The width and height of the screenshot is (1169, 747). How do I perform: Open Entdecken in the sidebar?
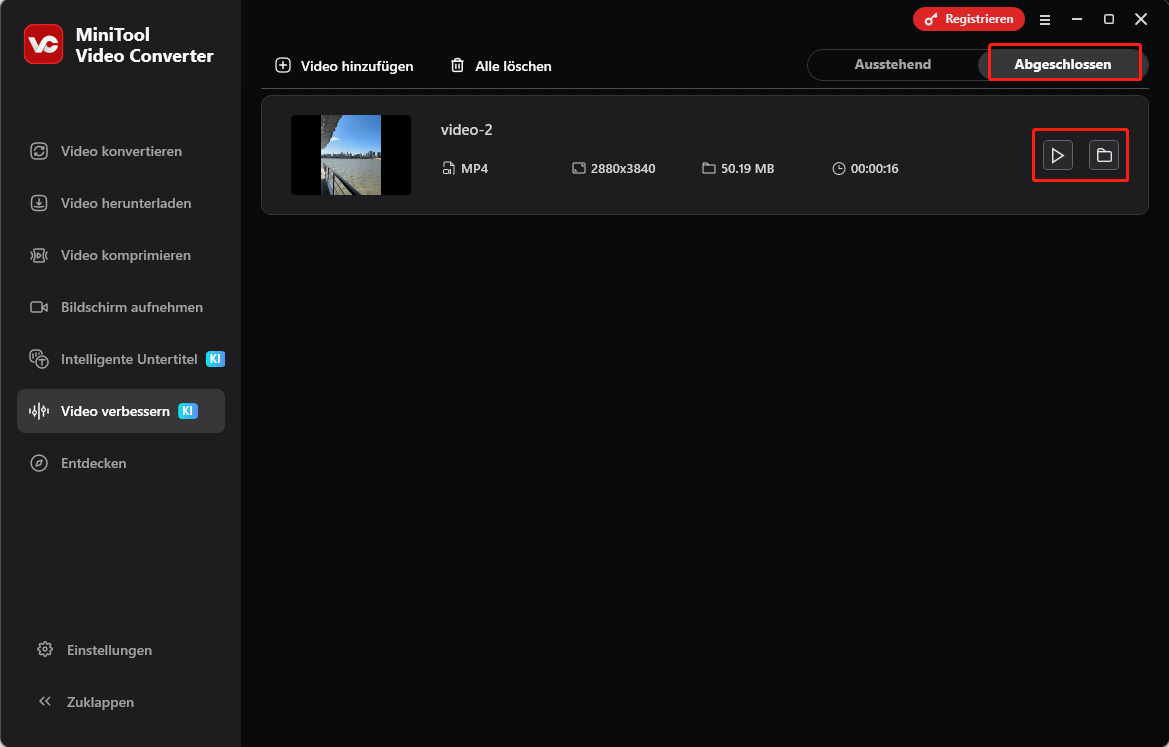(121, 464)
